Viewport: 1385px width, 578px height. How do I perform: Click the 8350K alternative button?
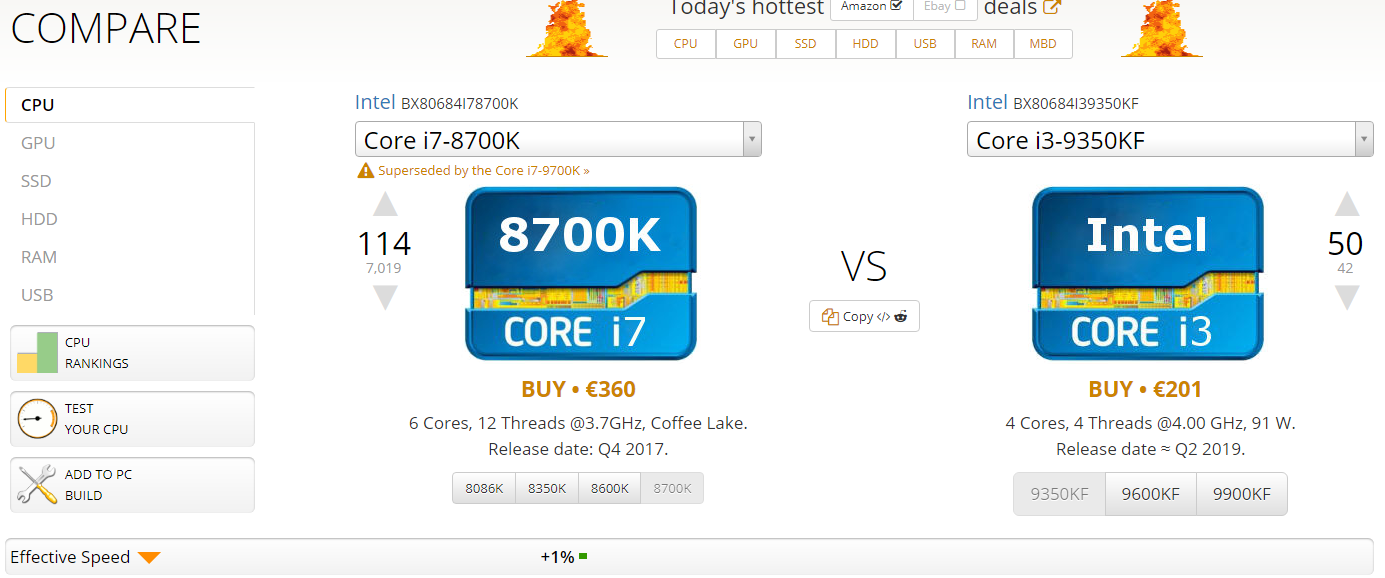click(547, 488)
